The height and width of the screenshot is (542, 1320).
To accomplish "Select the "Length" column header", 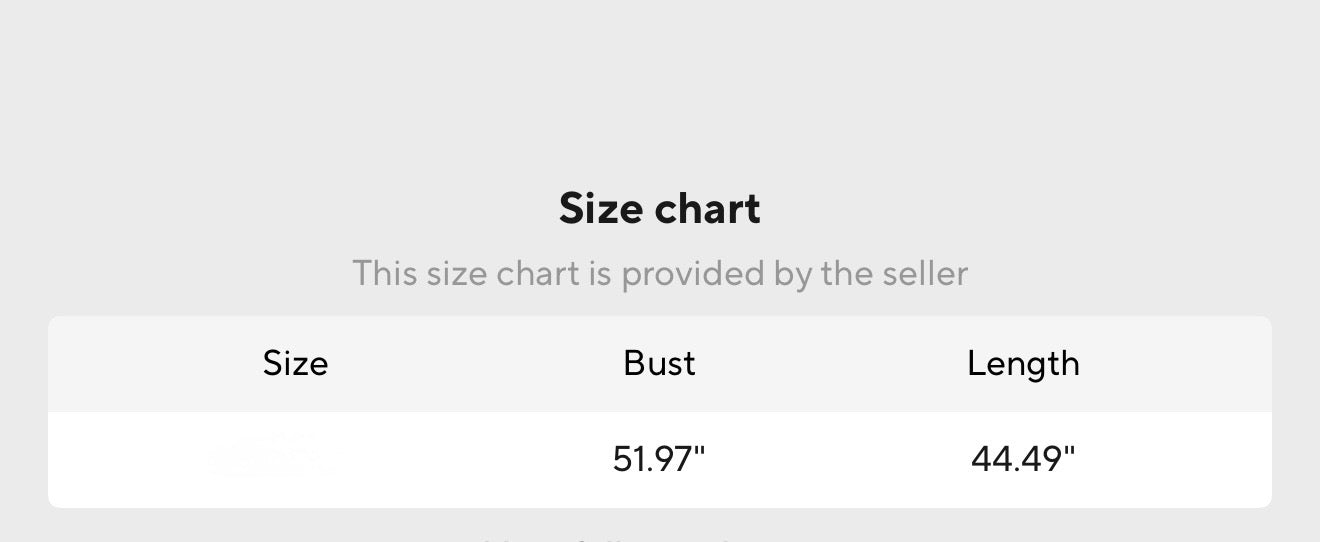I will (x=1023, y=363).
